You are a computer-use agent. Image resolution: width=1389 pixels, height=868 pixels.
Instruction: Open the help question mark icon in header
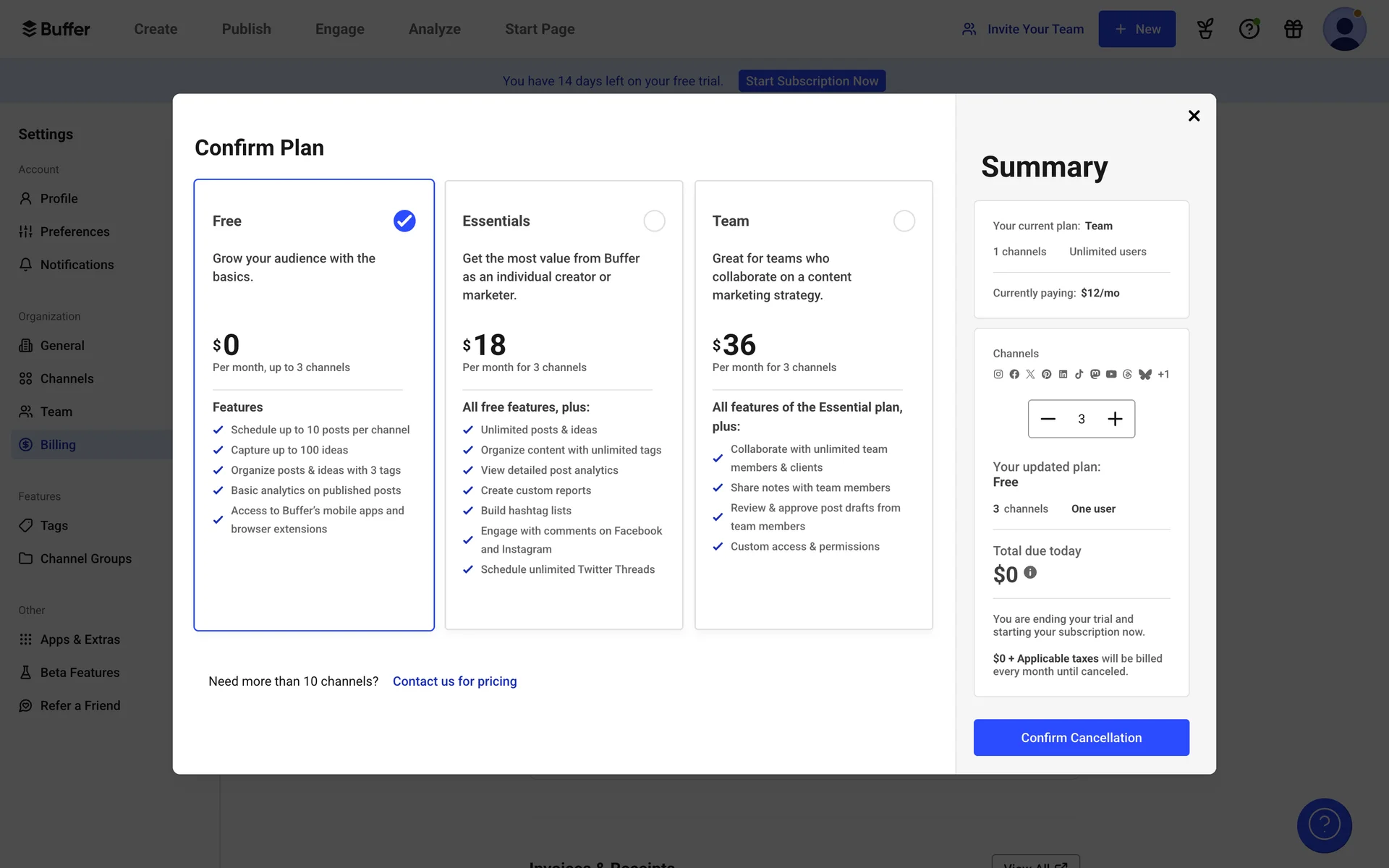[1249, 29]
